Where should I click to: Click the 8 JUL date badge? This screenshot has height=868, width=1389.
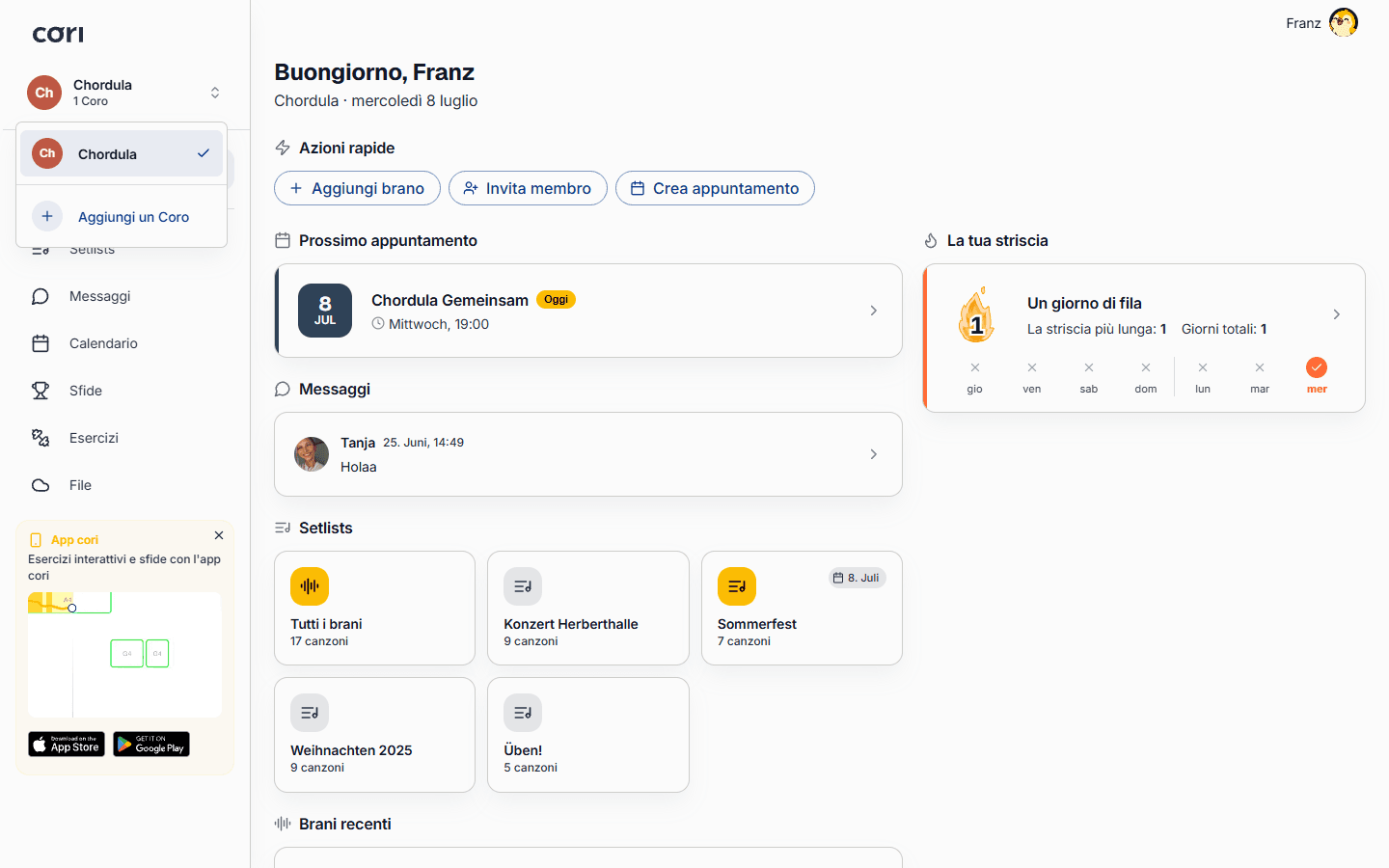[325, 311]
